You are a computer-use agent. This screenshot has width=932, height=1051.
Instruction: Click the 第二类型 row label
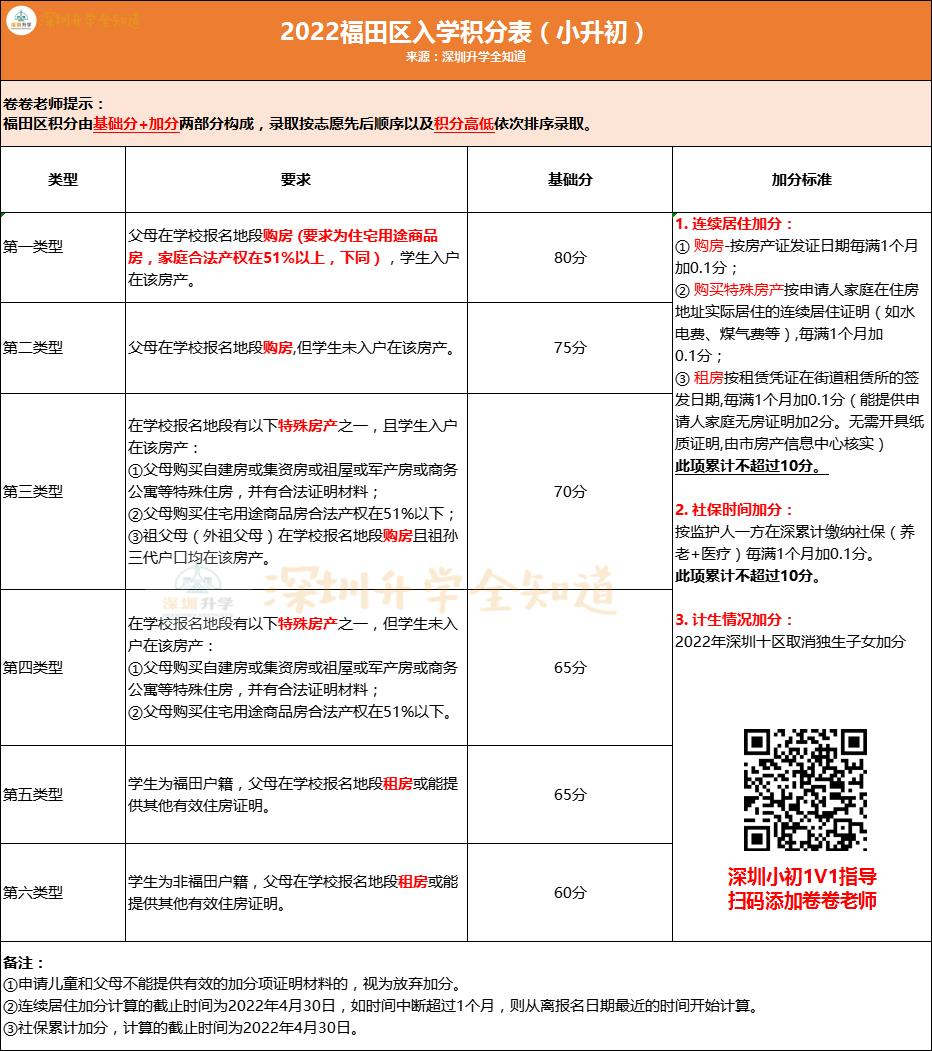pyautogui.click(x=33, y=348)
